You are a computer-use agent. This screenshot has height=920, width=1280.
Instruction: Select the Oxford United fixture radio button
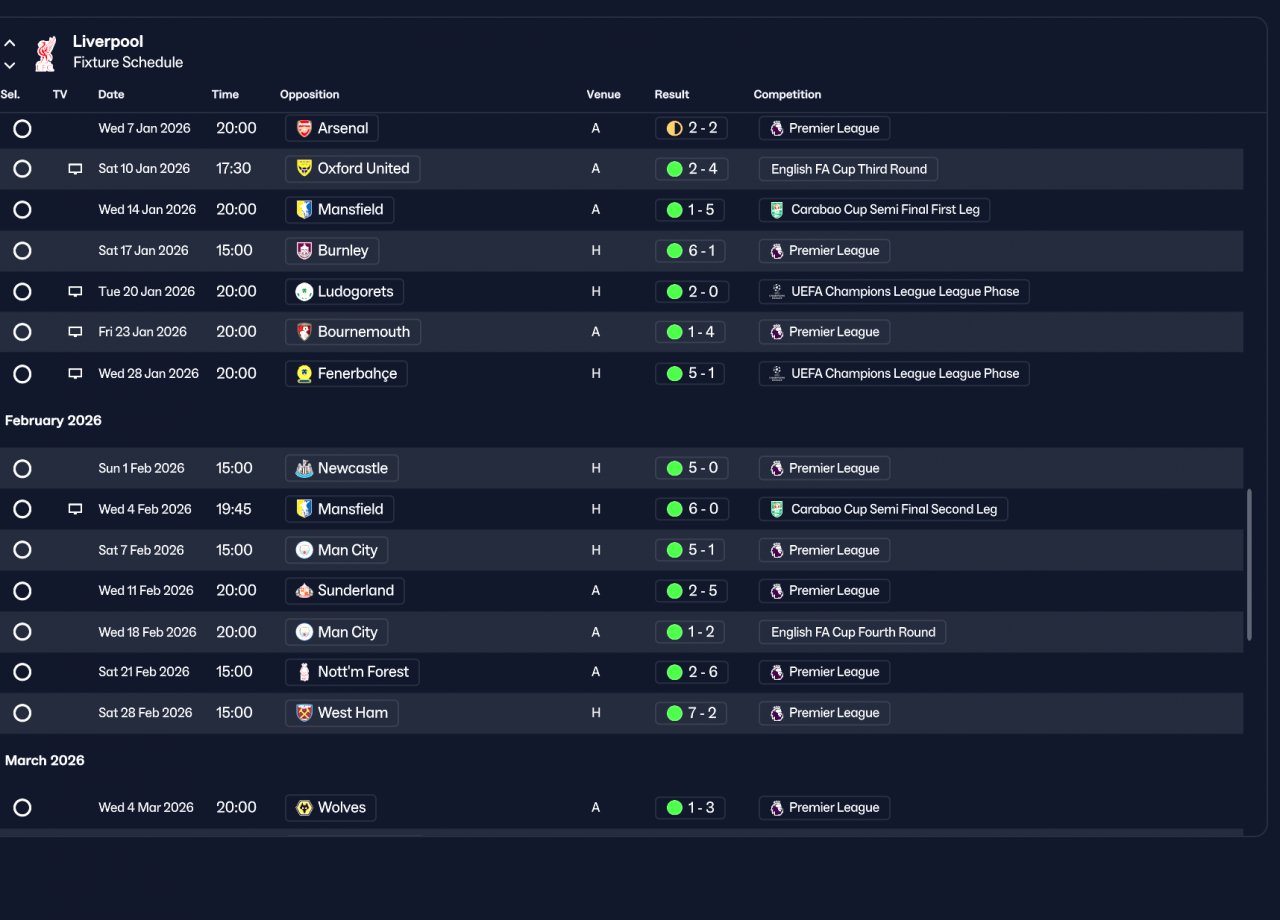22,169
